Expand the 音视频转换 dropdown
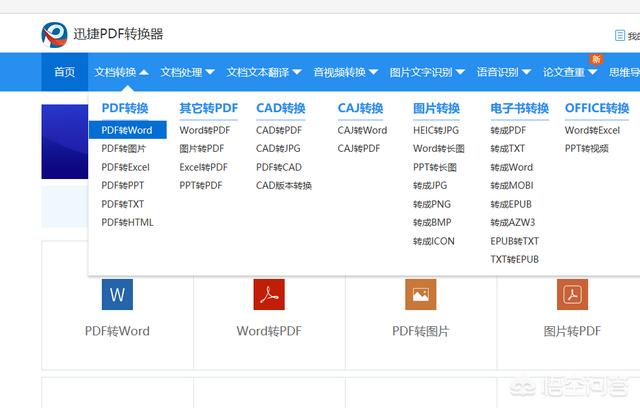 coord(346,72)
